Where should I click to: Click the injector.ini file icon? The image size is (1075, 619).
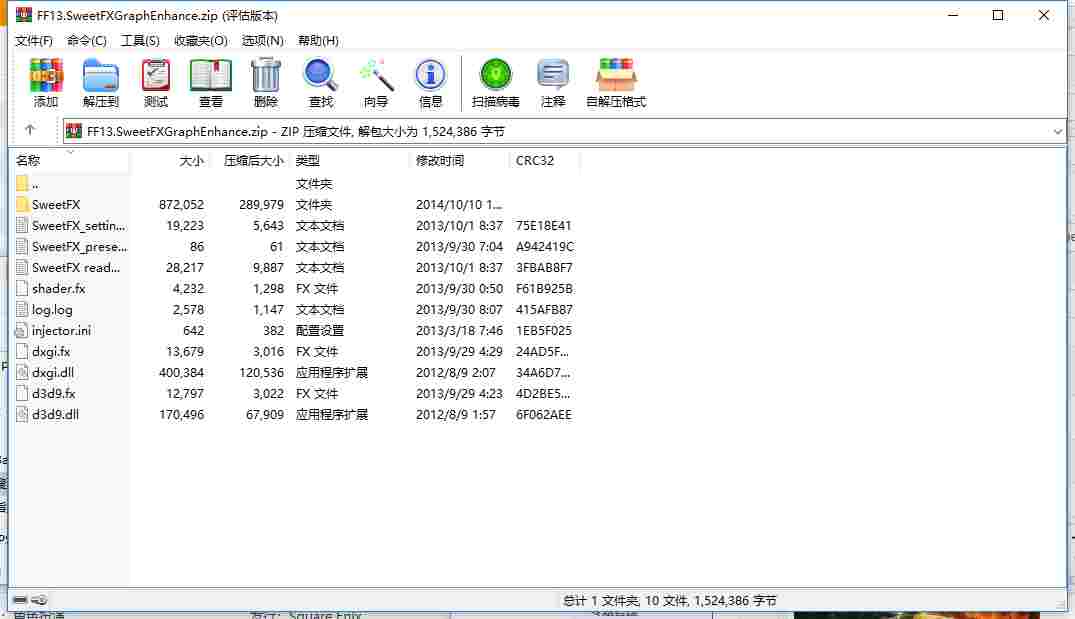point(22,330)
